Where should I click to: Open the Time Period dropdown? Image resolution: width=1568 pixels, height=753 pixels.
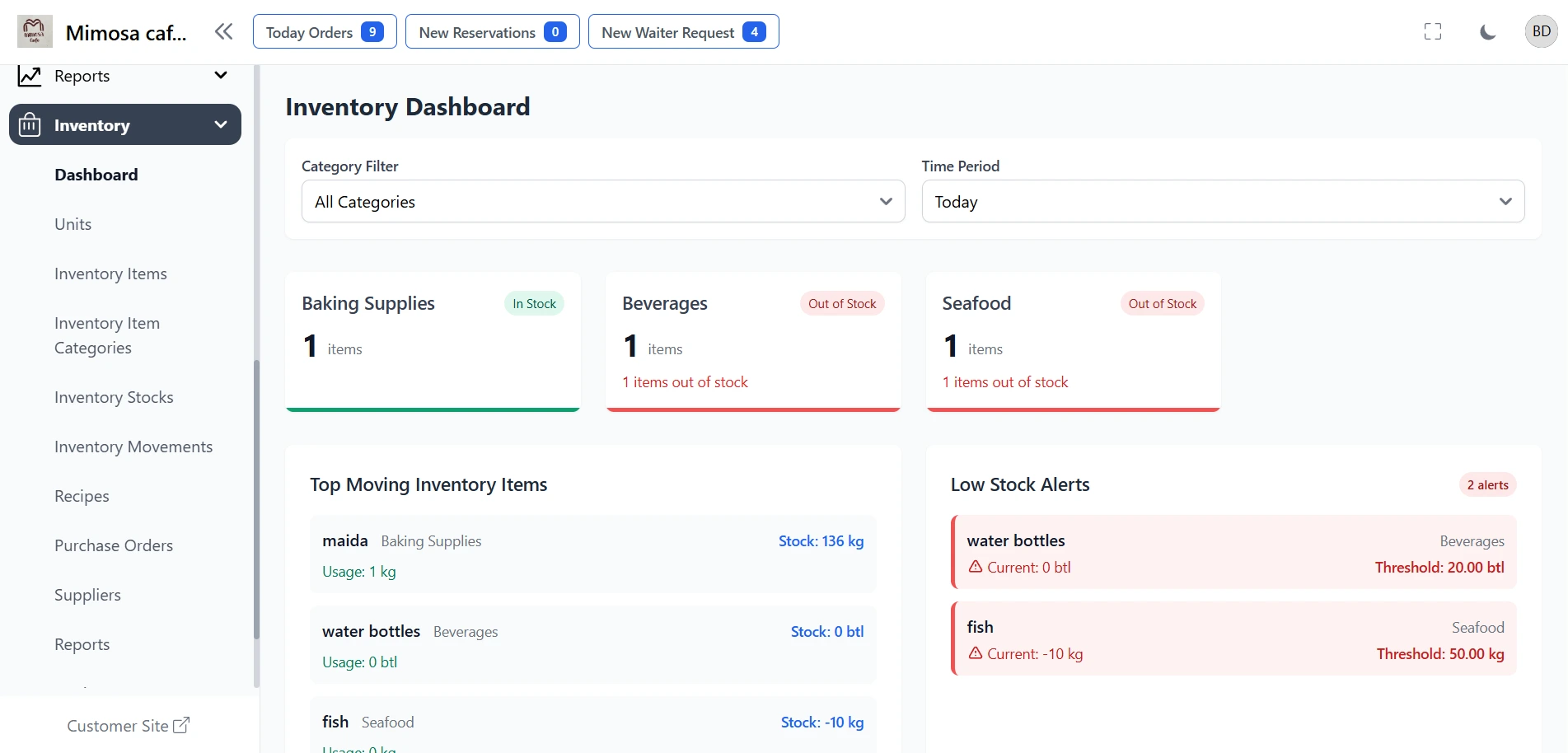(x=1222, y=201)
